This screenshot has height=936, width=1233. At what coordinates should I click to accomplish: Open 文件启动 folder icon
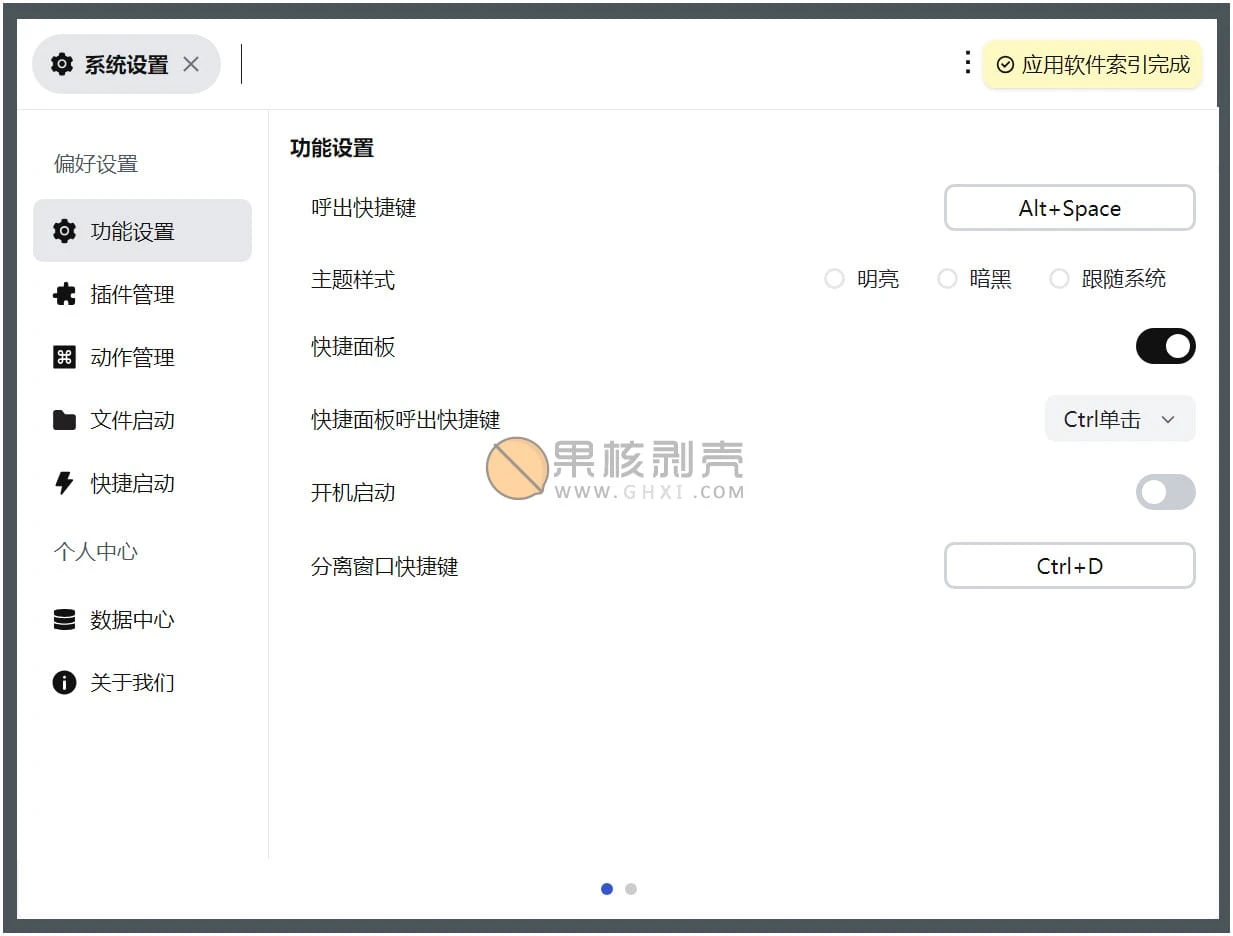[64, 420]
